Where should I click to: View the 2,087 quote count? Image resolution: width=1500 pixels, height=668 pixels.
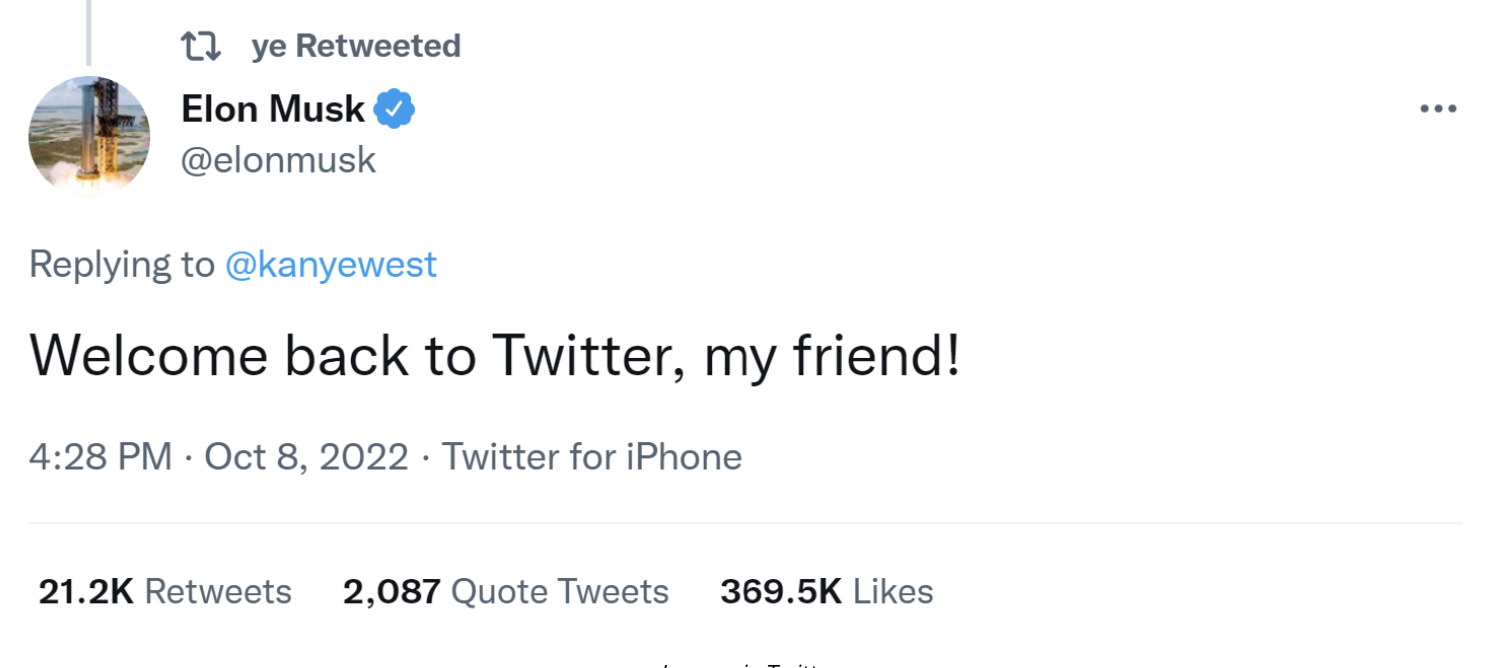tap(391, 592)
